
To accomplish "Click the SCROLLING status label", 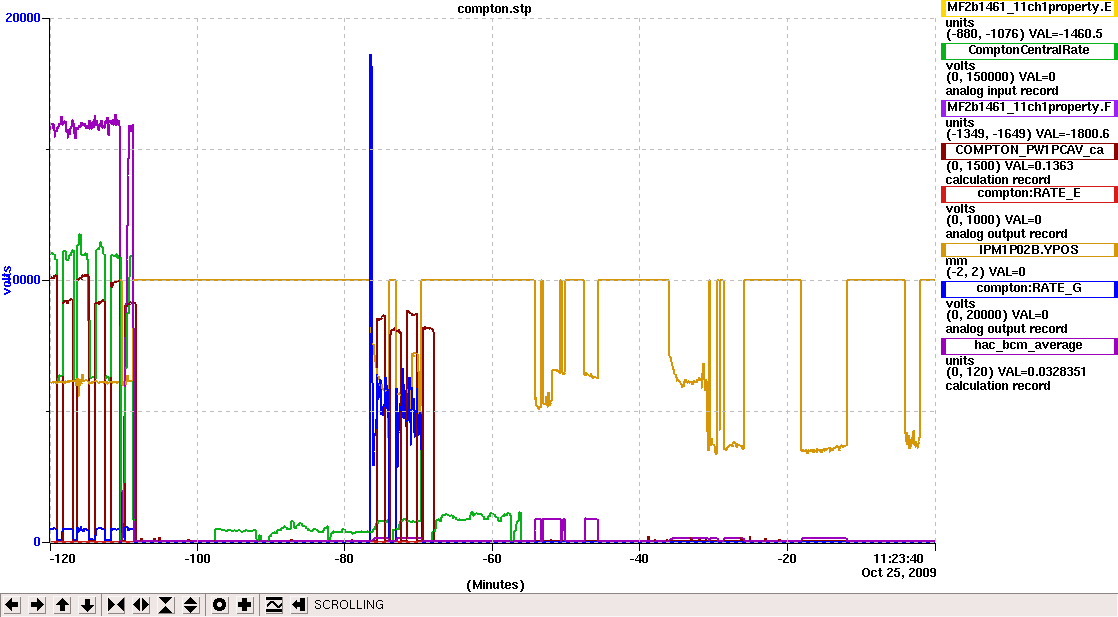I will (349, 605).
